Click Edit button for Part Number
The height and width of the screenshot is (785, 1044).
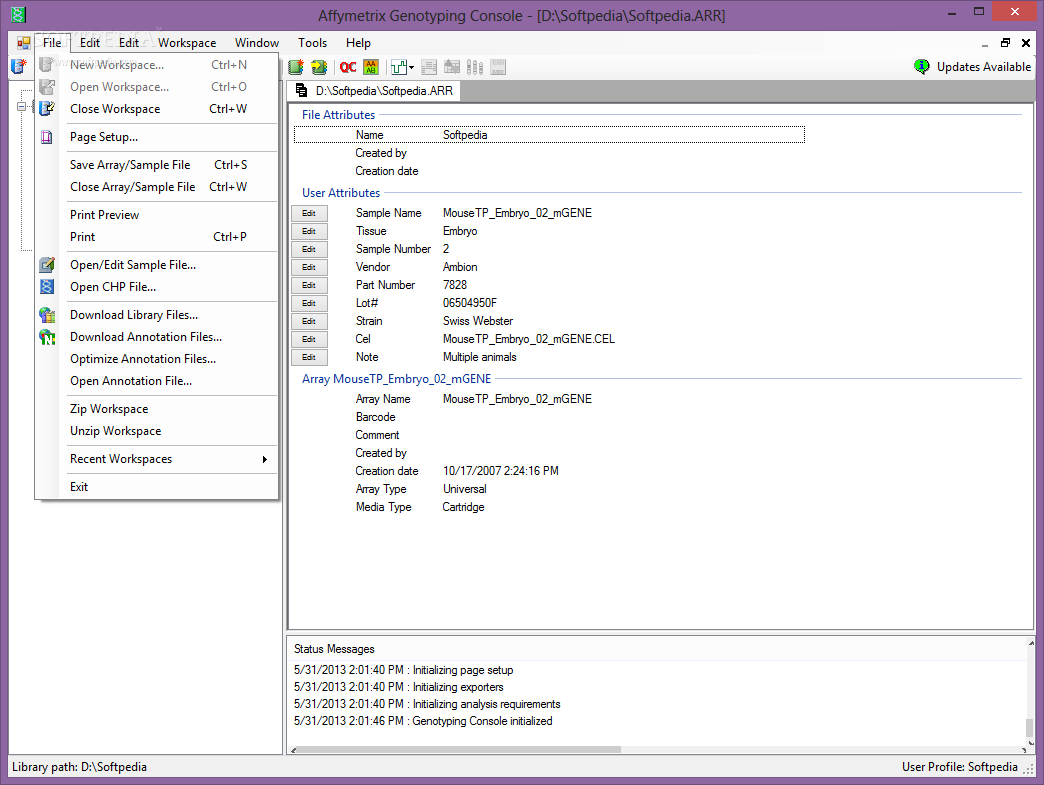coord(309,285)
